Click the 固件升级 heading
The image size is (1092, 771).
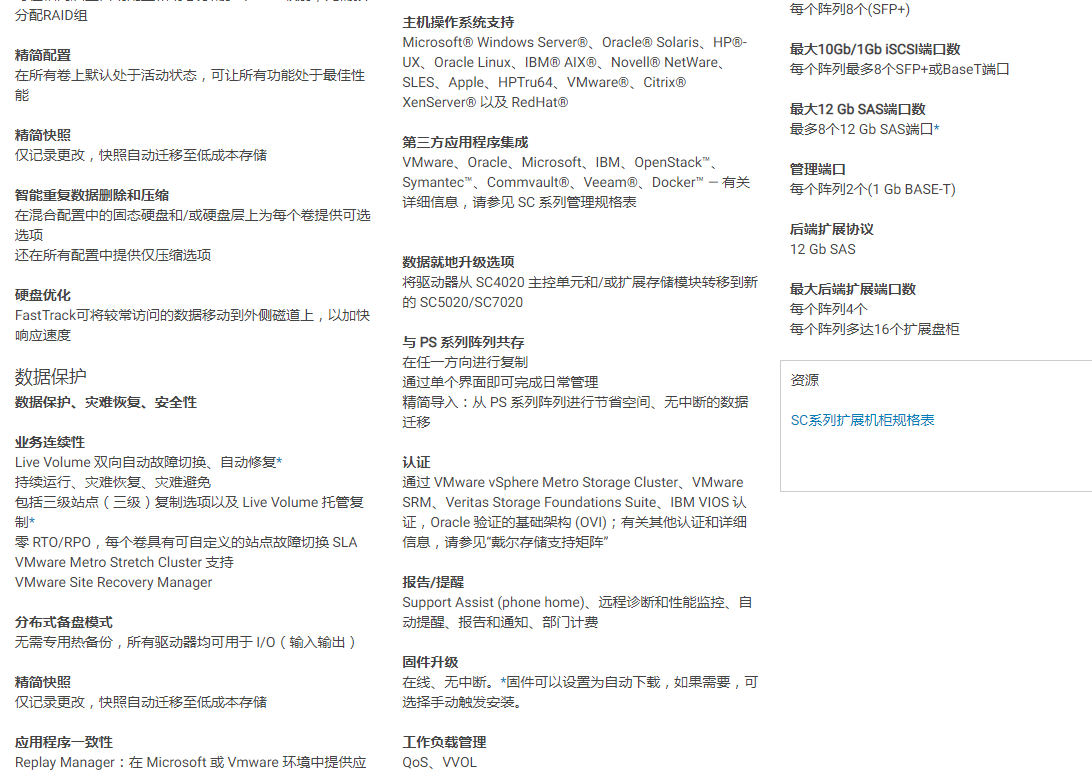tap(430, 662)
